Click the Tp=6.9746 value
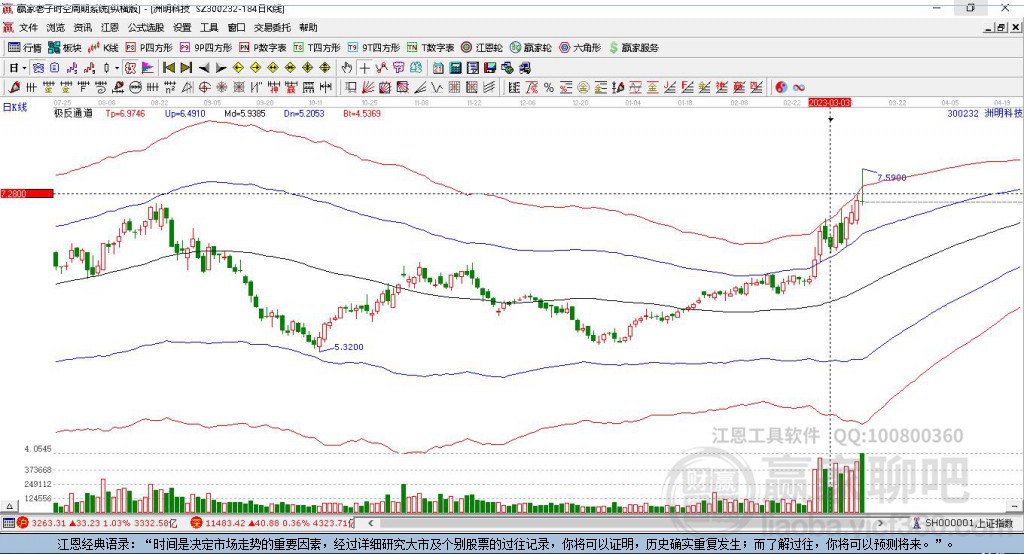 (x=125, y=114)
